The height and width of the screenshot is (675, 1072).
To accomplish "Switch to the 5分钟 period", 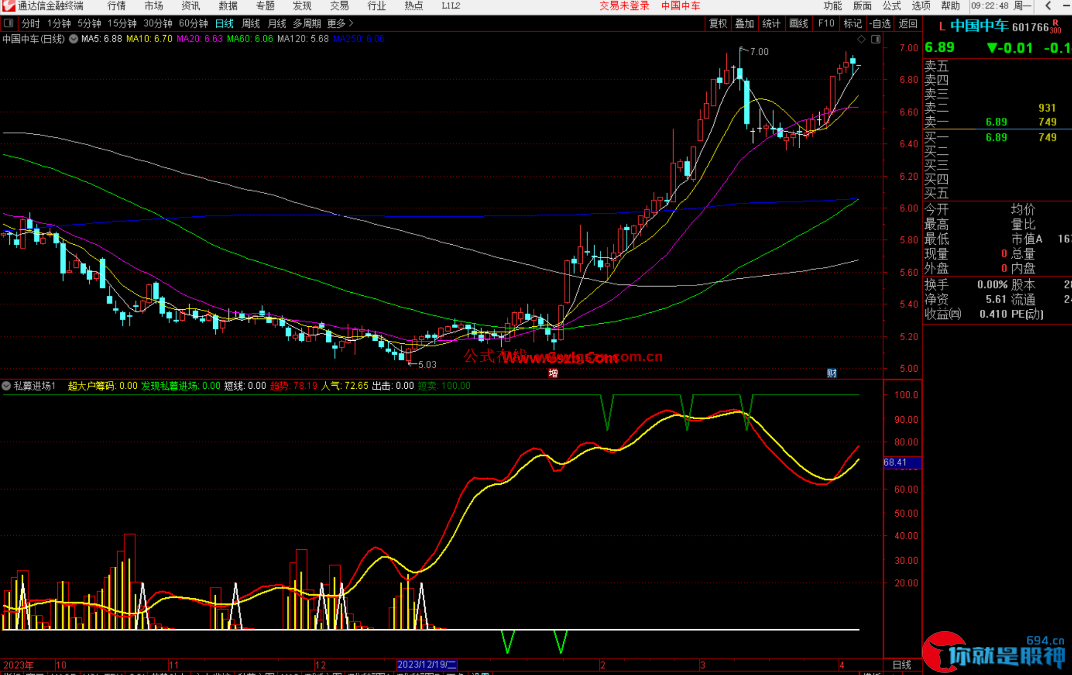I will [x=89, y=23].
